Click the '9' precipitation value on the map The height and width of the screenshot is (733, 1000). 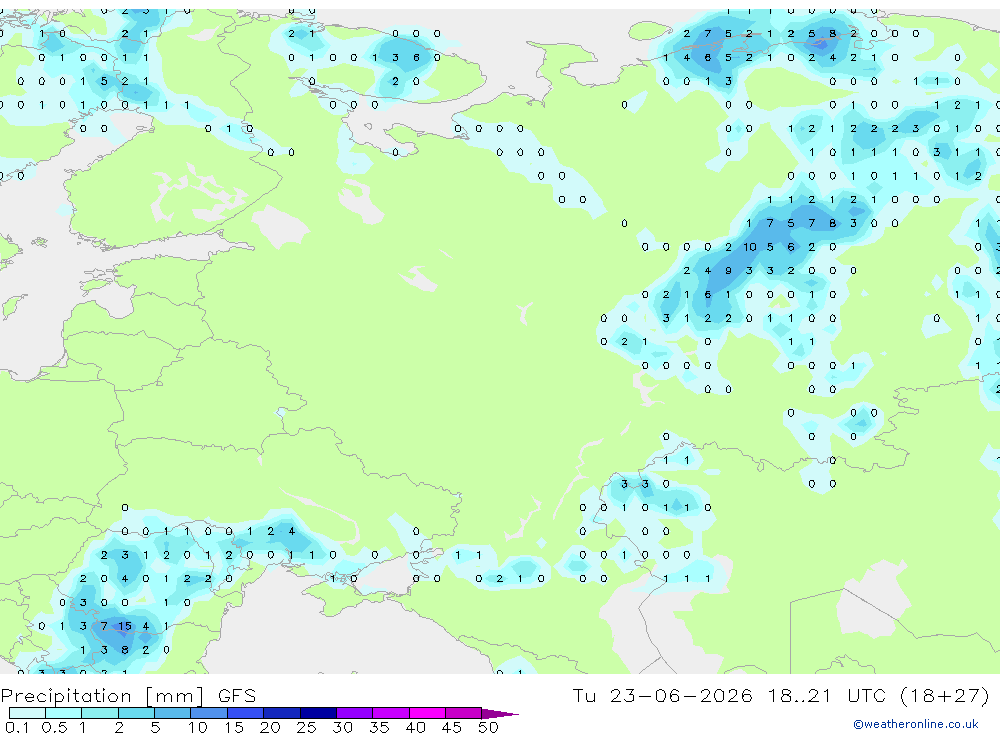click(728, 270)
